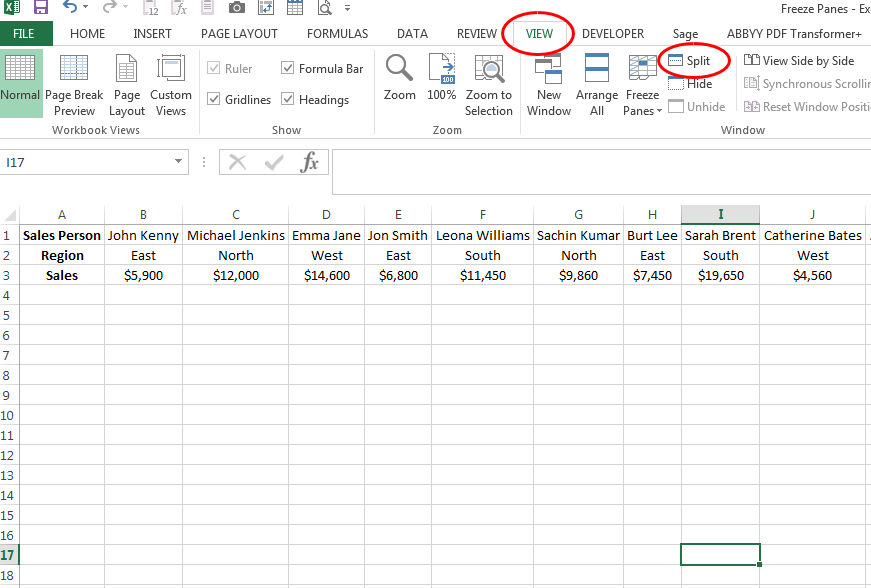Click inside the Name Box showing I17
Screen dimensions: 871x588
pyautogui.click(x=86, y=162)
